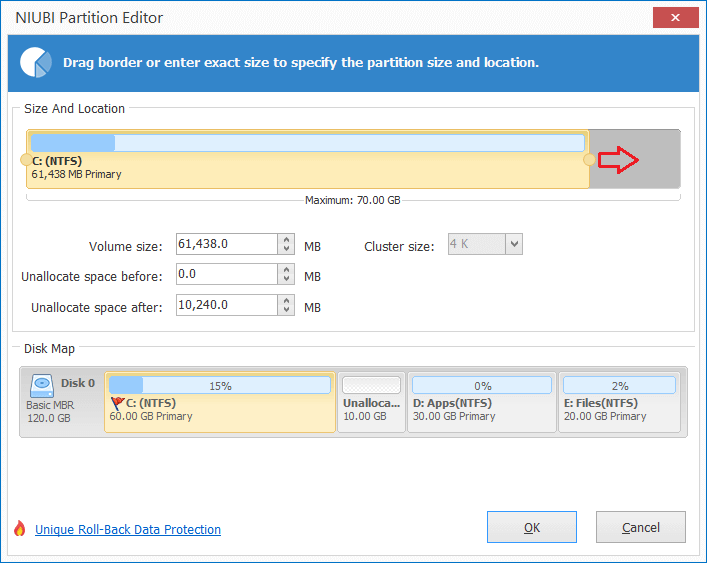Increase Volume size with up arrow
The width and height of the screenshot is (707, 563).
[x=286, y=239]
